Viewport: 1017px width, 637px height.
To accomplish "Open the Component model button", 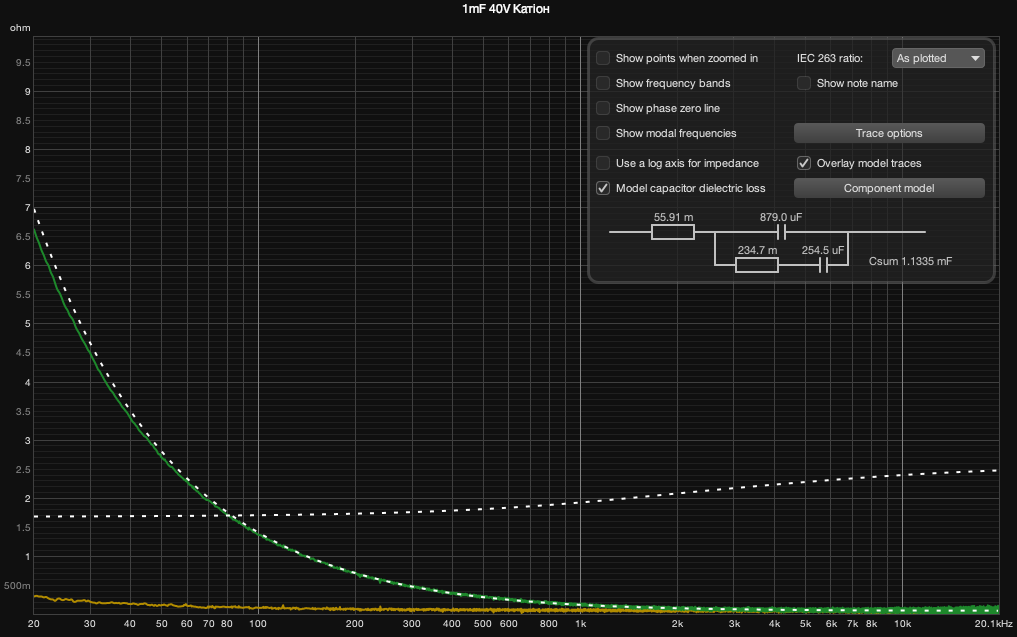I will pyautogui.click(x=889, y=188).
